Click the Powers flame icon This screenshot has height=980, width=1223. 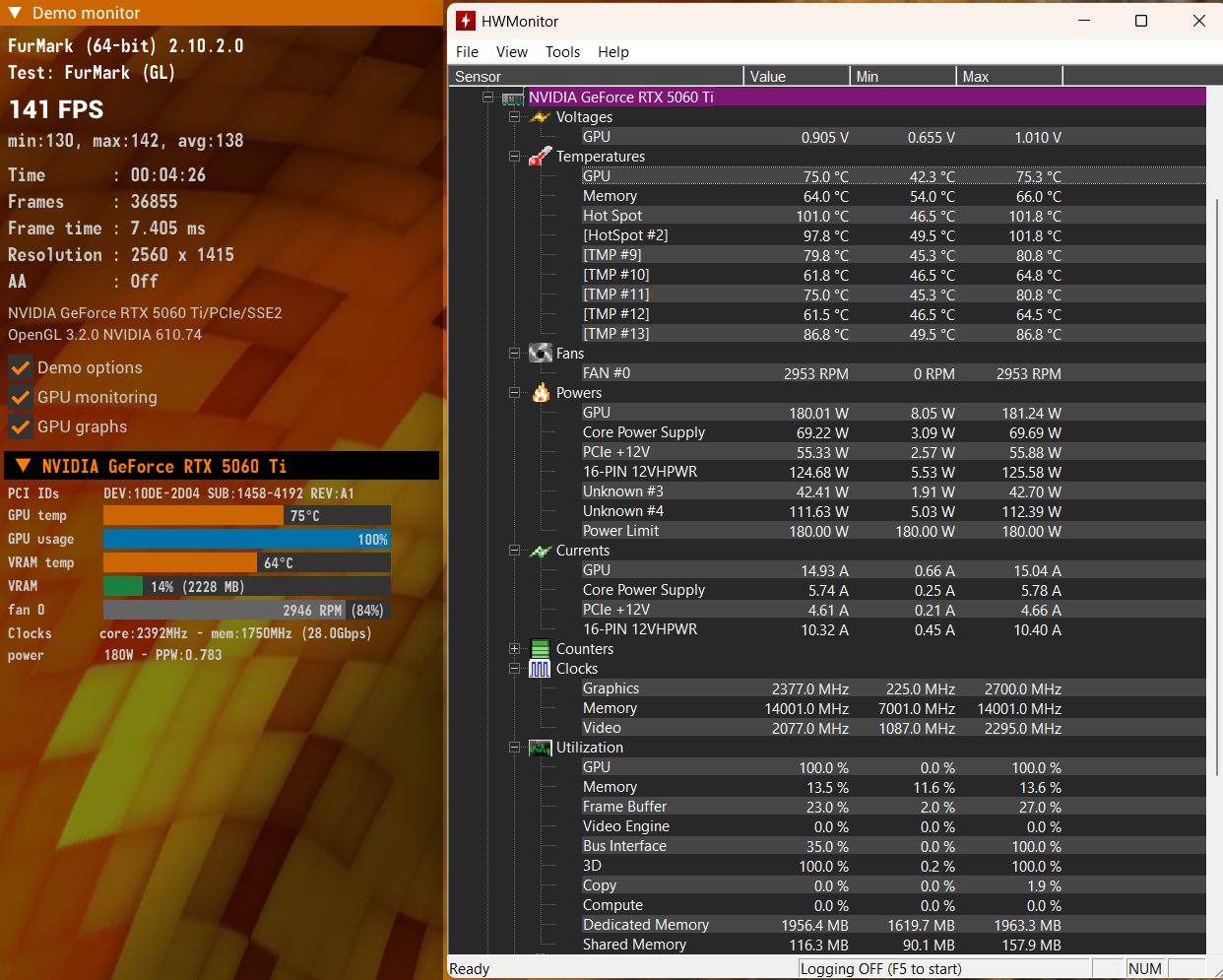coord(541,393)
